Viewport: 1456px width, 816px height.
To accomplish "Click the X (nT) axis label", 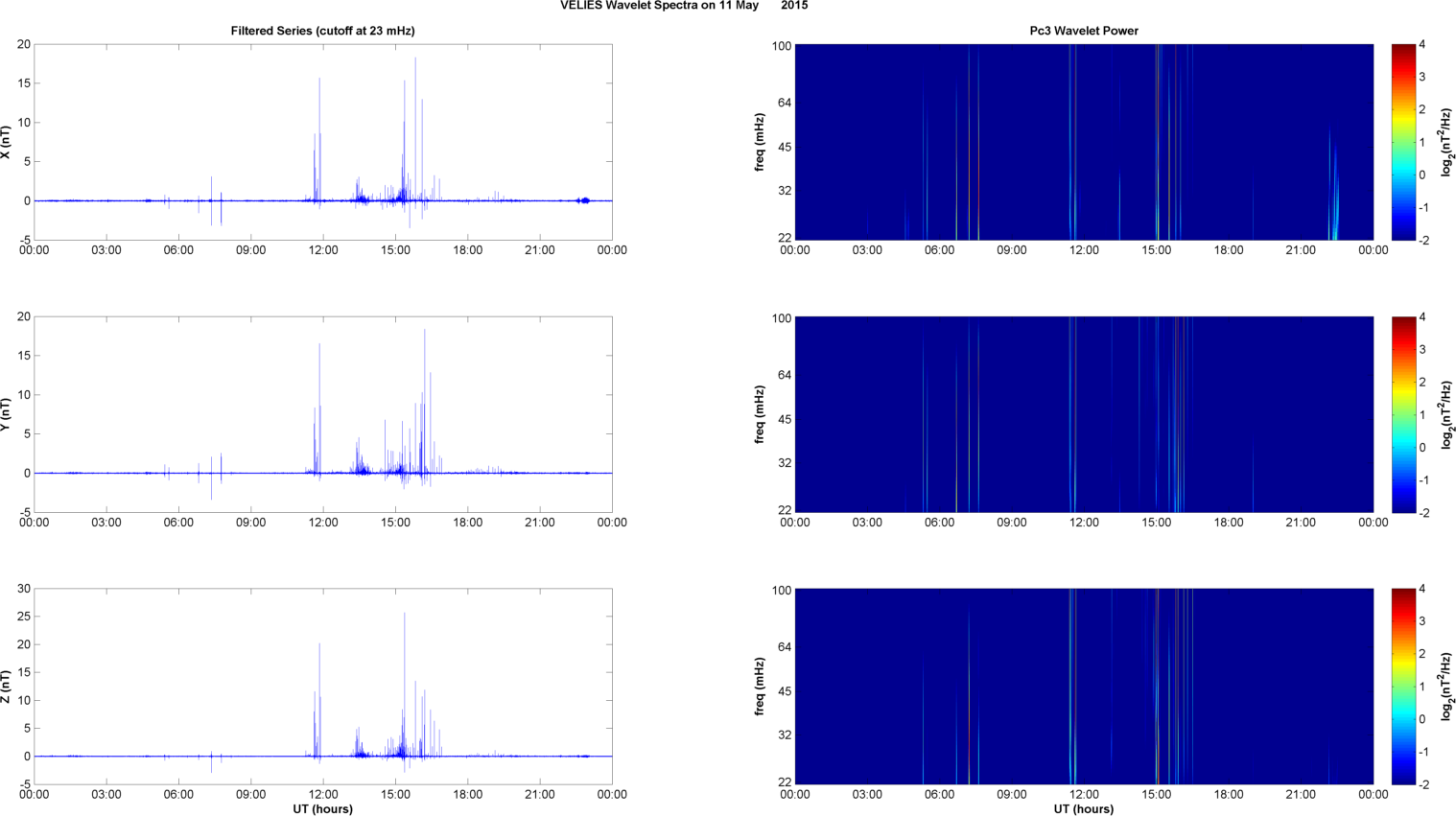I will point(6,142).
